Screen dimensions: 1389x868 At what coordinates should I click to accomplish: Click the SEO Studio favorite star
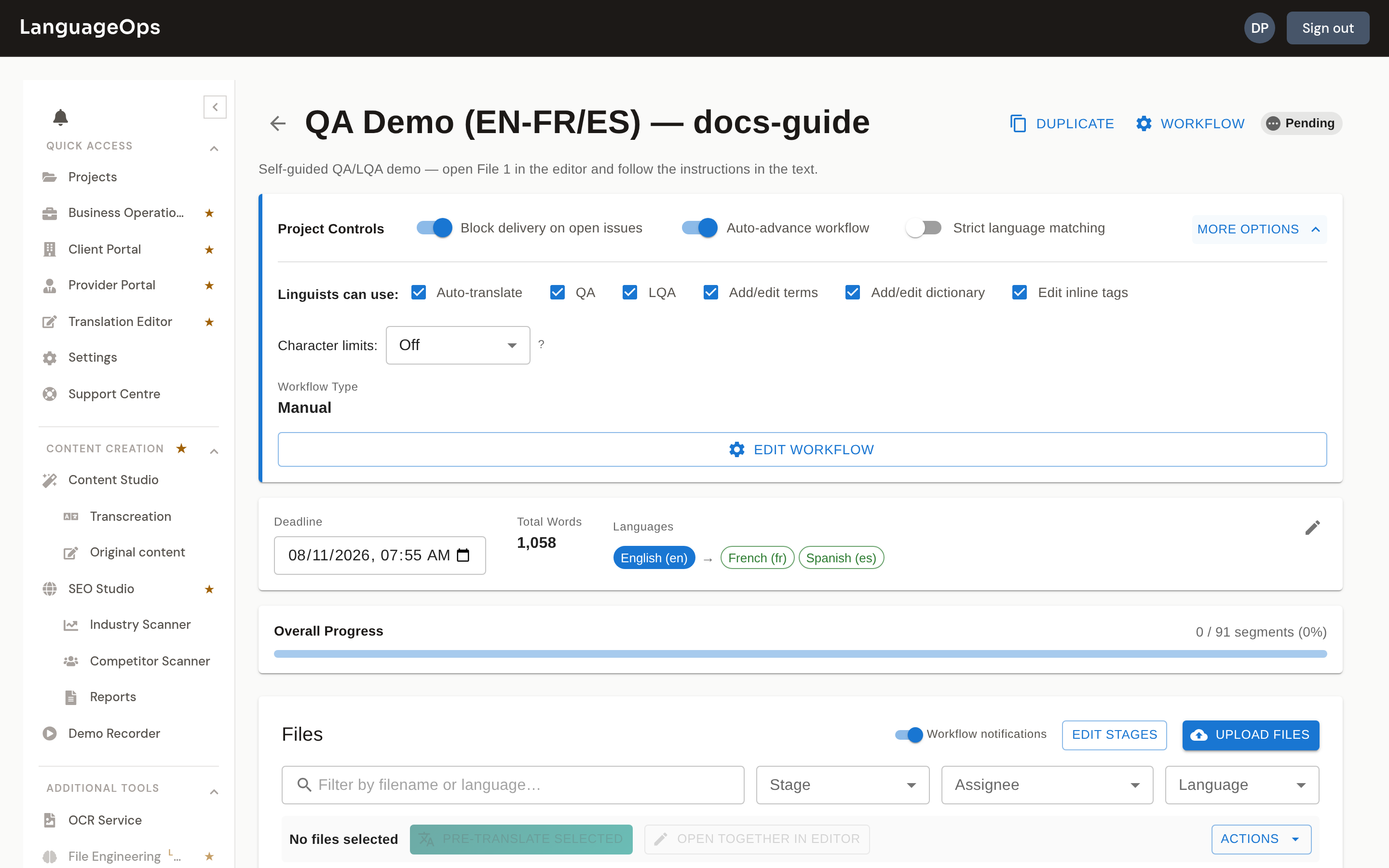209,589
